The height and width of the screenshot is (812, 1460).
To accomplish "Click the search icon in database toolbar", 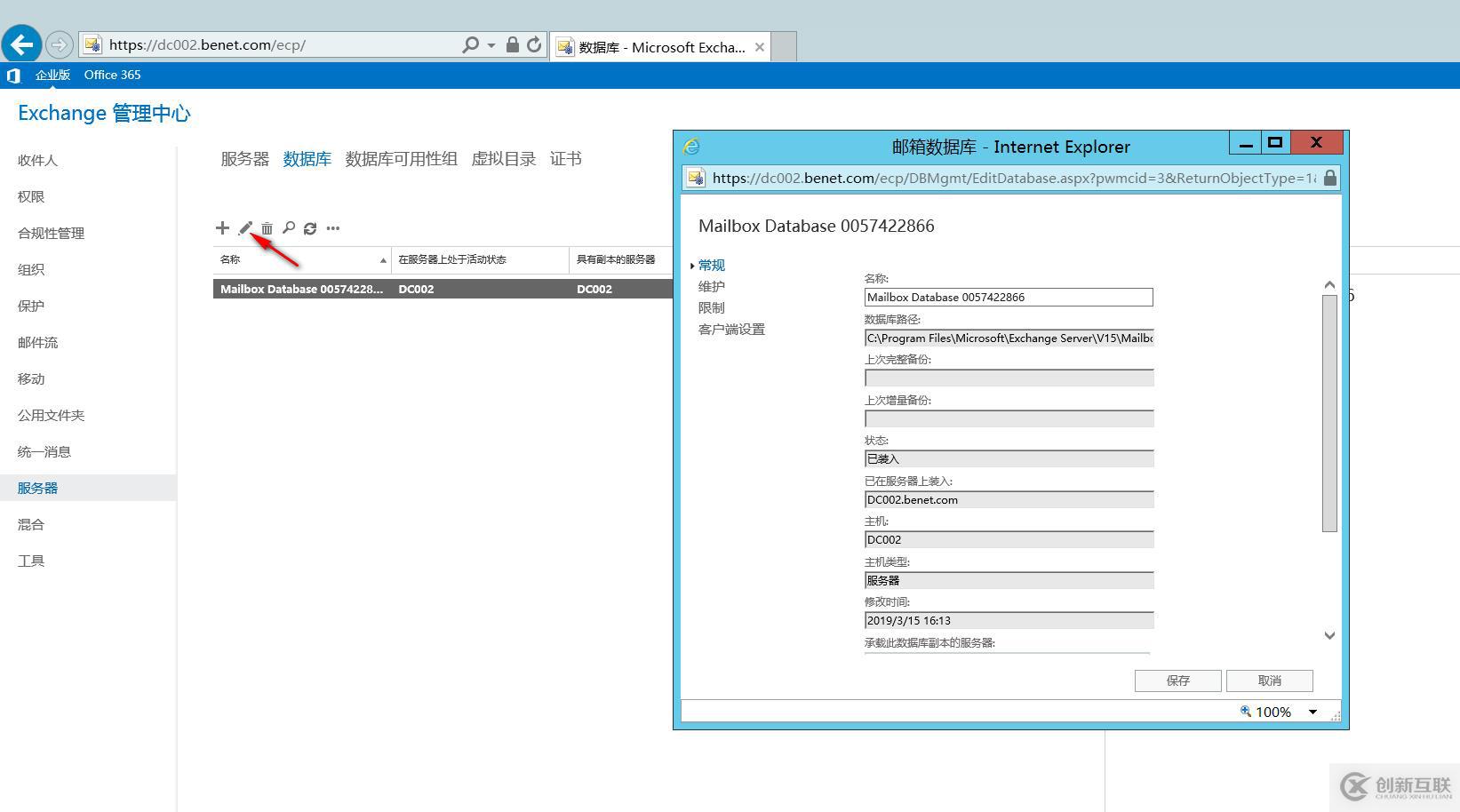I will [x=289, y=228].
